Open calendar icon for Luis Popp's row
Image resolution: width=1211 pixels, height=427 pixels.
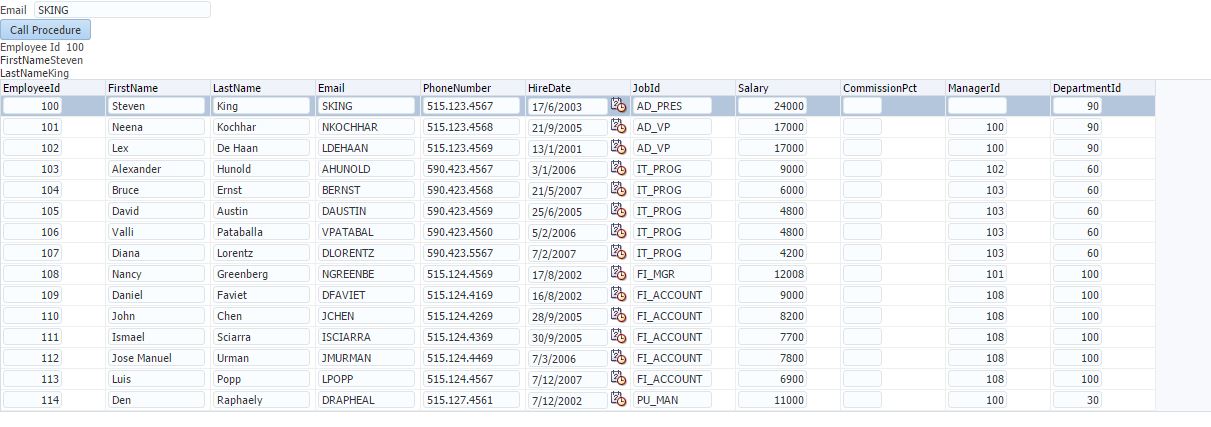tap(618, 378)
